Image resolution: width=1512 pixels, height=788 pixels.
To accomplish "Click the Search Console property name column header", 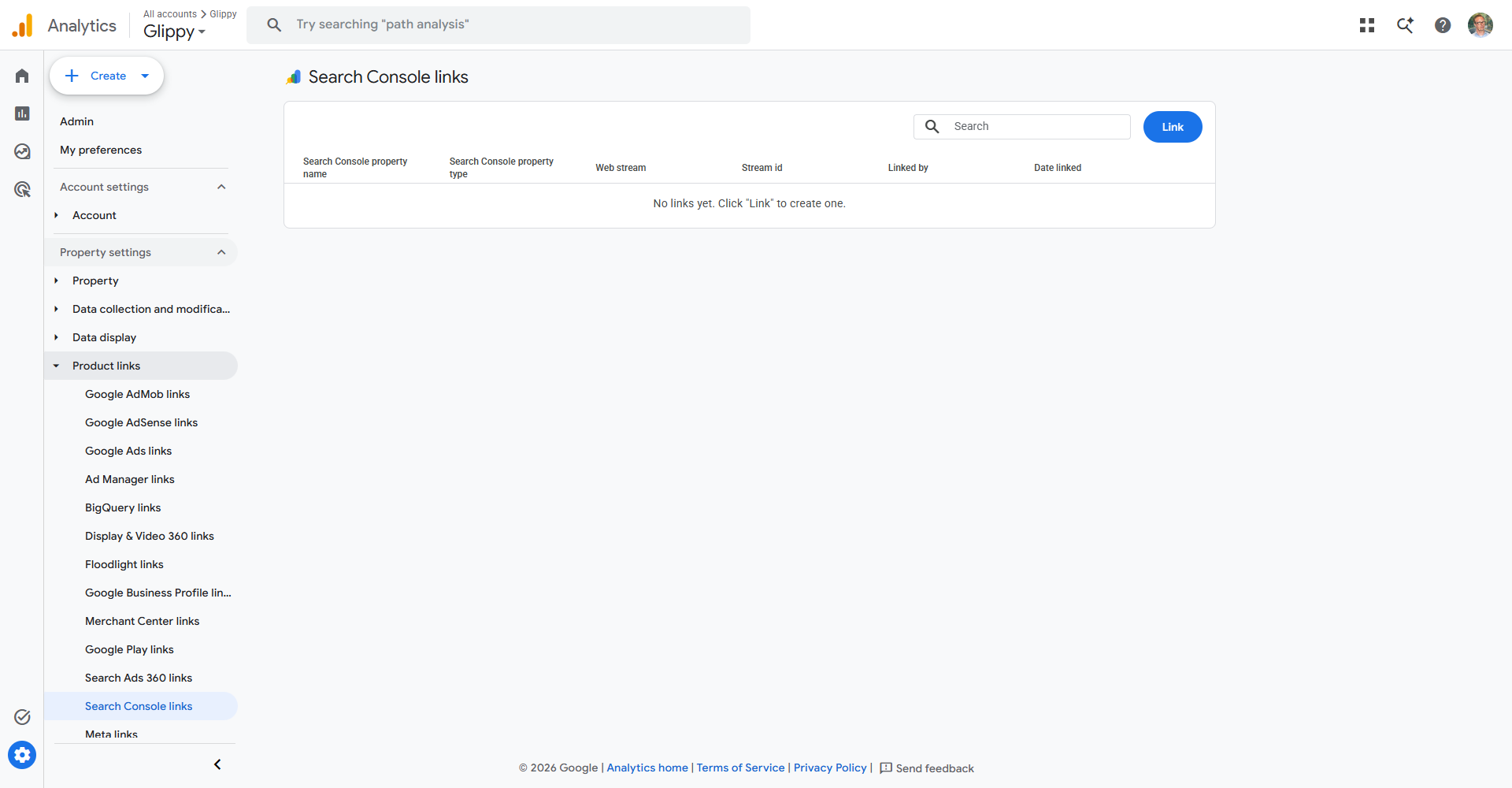I will pos(355,168).
